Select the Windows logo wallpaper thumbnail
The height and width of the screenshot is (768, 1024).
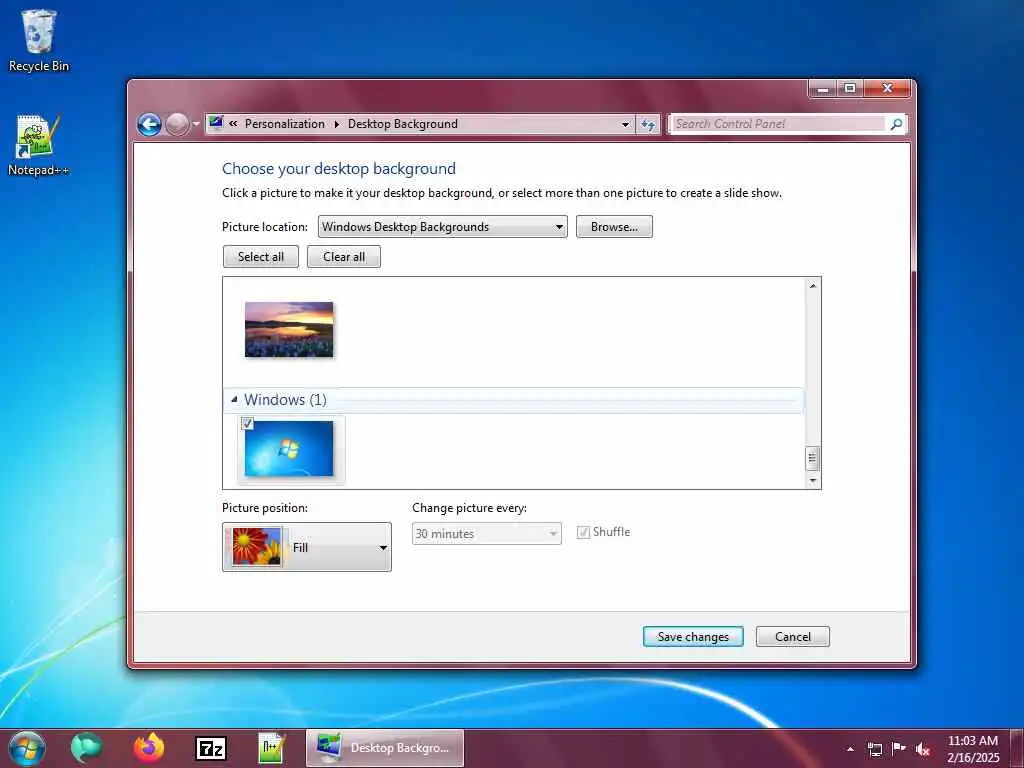289,449
